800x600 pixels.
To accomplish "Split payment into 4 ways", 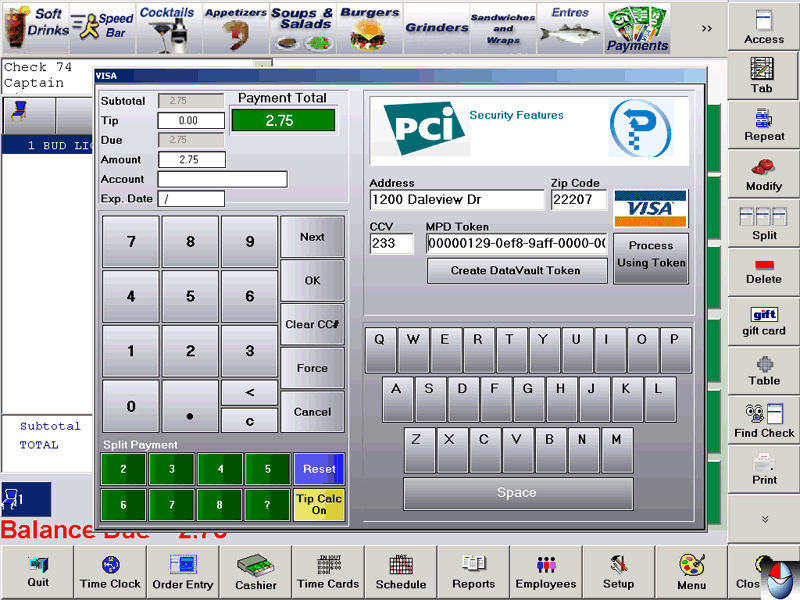I will pyautogui.click(x=221, y=469).
